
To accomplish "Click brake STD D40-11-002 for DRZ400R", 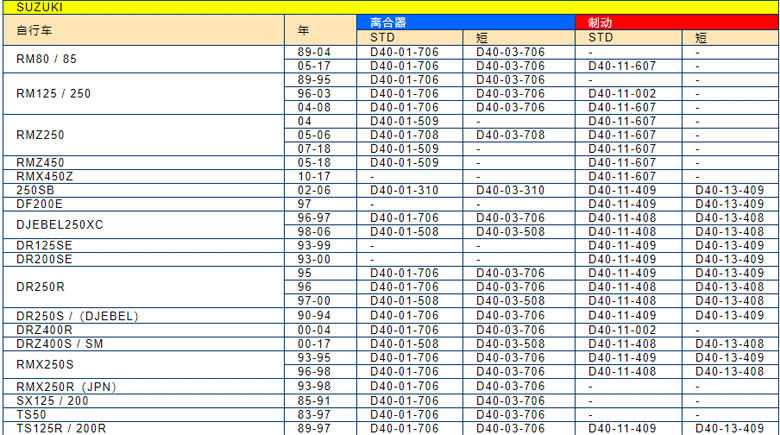I will tap(622, 330).
